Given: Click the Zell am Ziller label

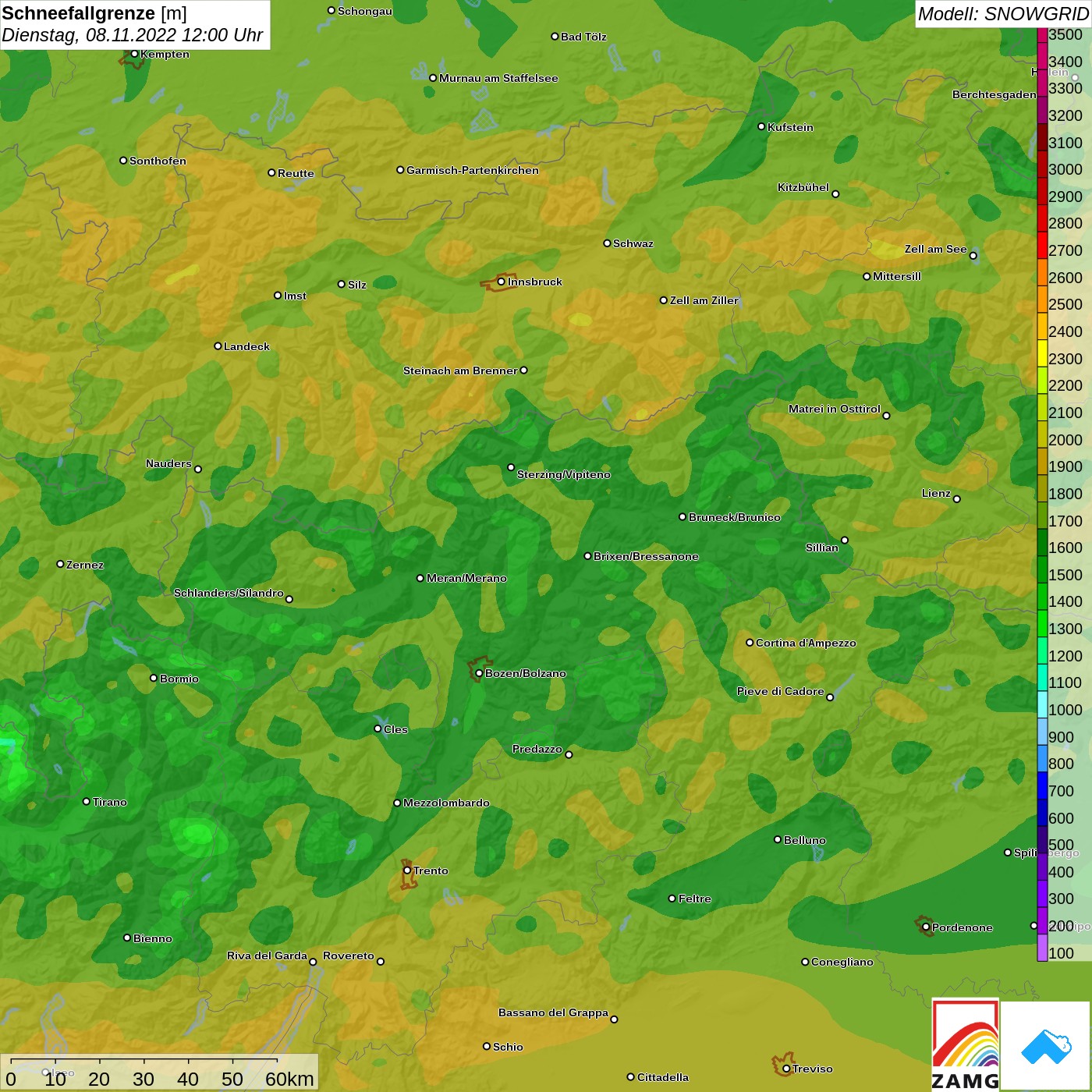Looking at the screenshot, I should point(704,300).
